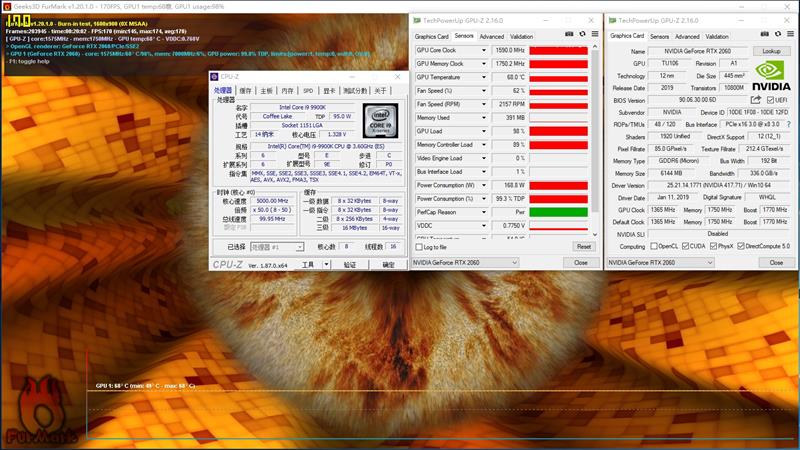The image size is (800, 450).
Task: Open the CPU-Z 内存 tab
Action: click(x=287, y=90)
